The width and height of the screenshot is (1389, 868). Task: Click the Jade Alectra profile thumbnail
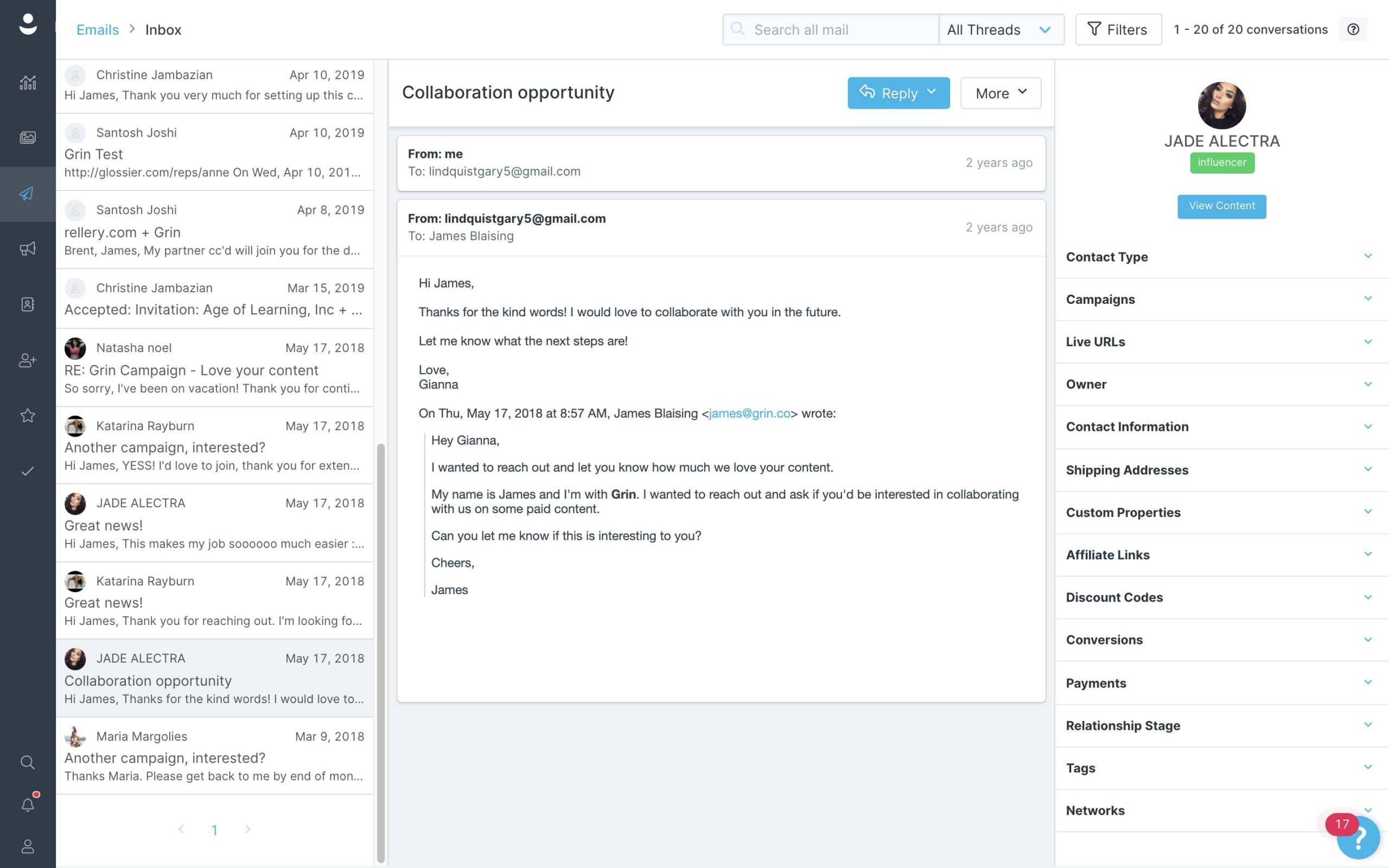1222,105
